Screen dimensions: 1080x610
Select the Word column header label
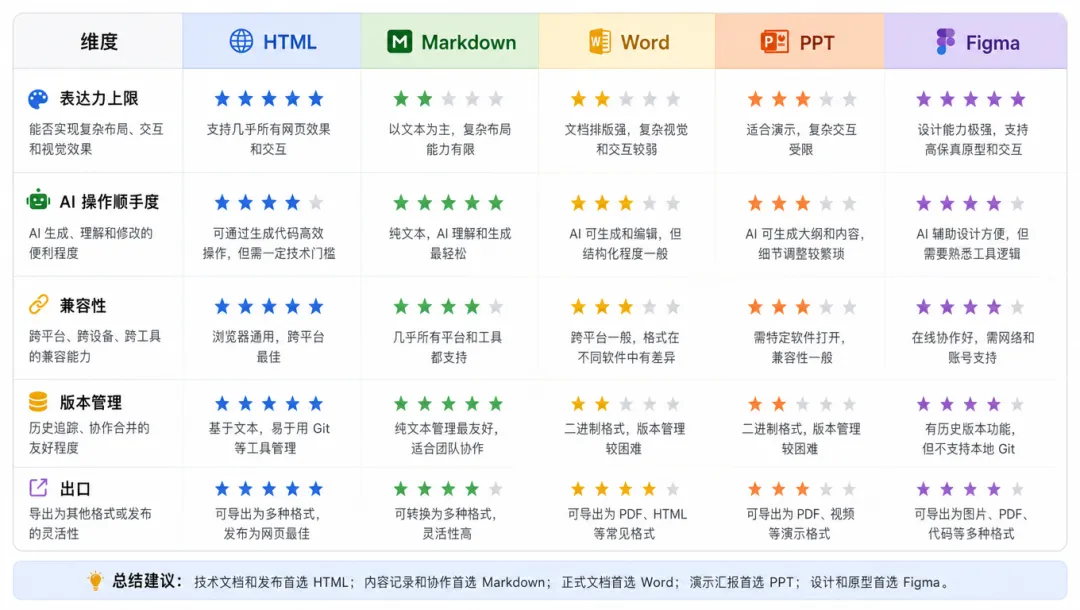pyautogui.click(x=645, y=43)
